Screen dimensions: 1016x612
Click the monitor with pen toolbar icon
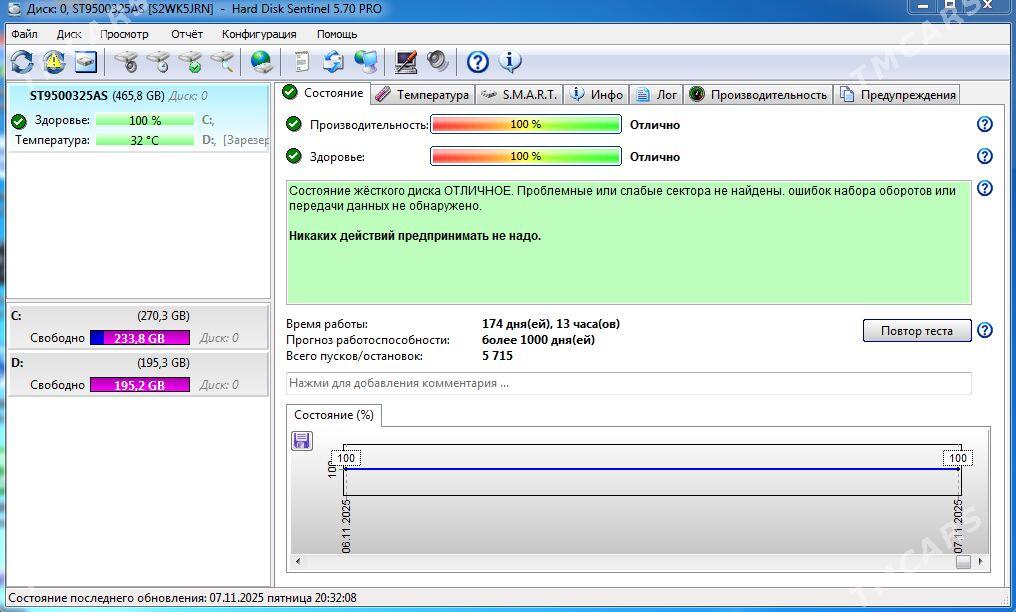pyautogui.click(x=406, y=62)
